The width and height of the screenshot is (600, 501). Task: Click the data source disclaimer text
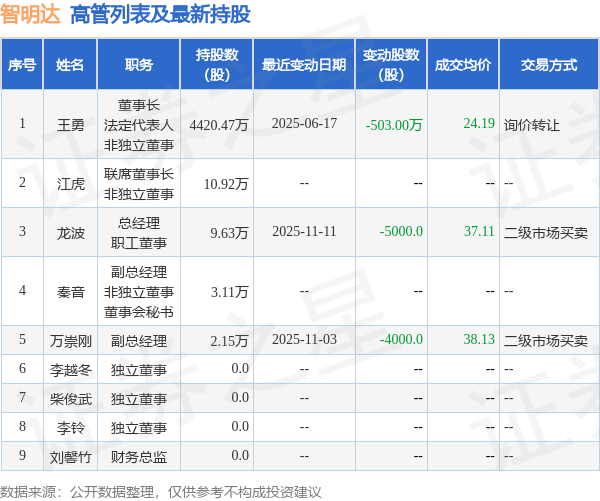161,492
